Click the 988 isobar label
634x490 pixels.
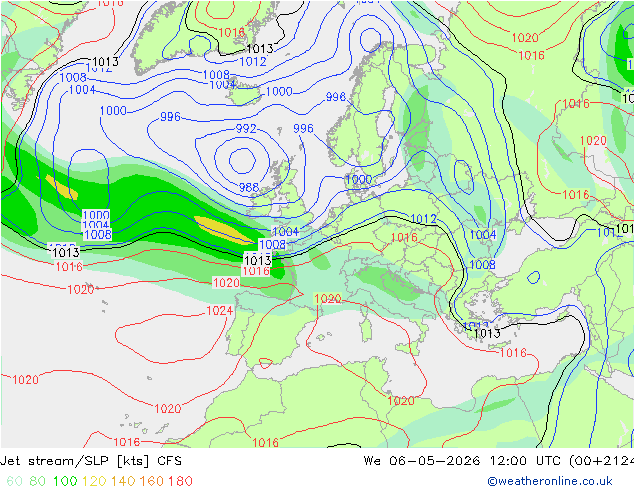pos(249,188)
